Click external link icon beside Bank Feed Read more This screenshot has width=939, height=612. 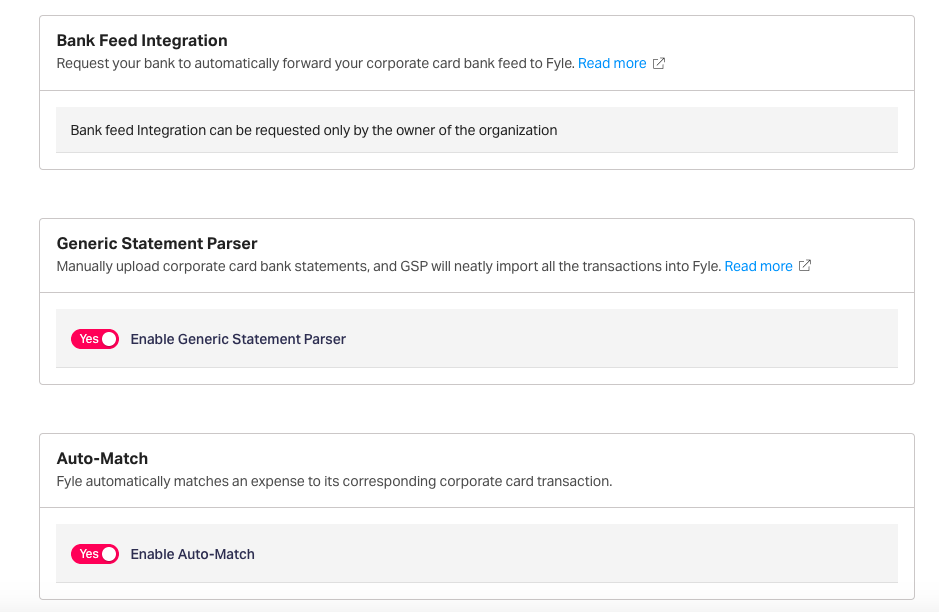pos(659,63)
